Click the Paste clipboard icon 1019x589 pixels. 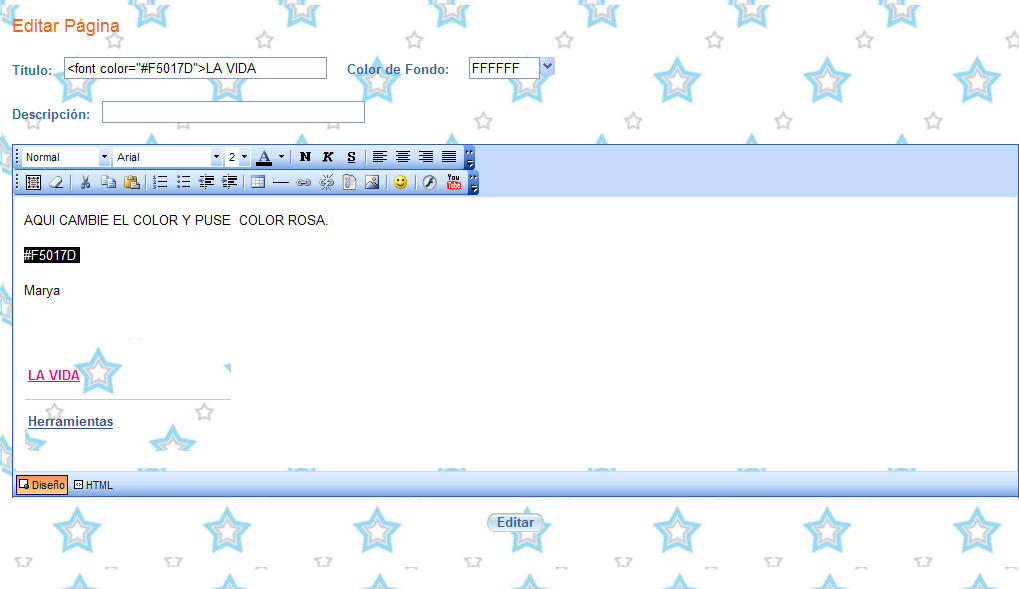coord(132,183)
